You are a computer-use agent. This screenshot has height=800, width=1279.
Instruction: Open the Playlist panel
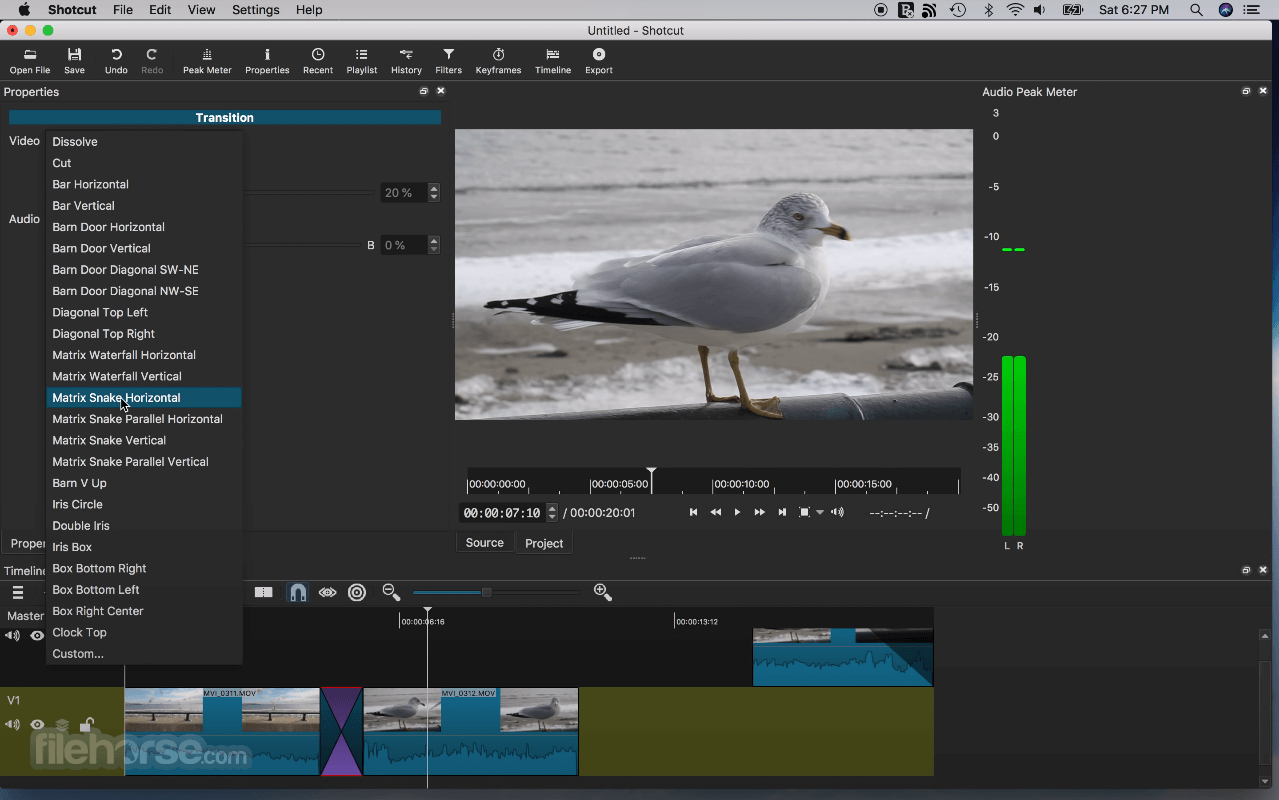point(362,61)
